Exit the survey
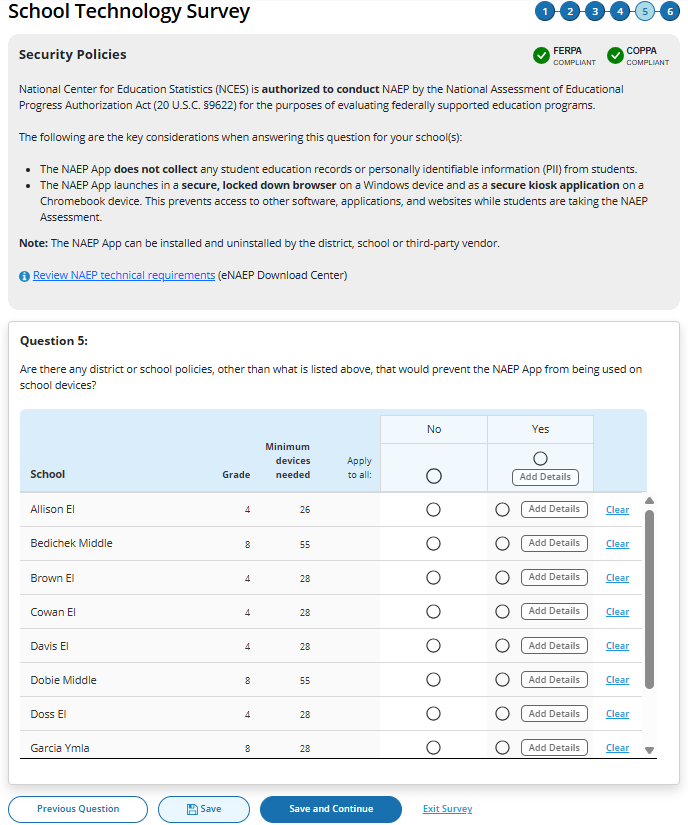The width and height of the screenshot is (688, 825). pyautogui.click(x=447, y=809)
